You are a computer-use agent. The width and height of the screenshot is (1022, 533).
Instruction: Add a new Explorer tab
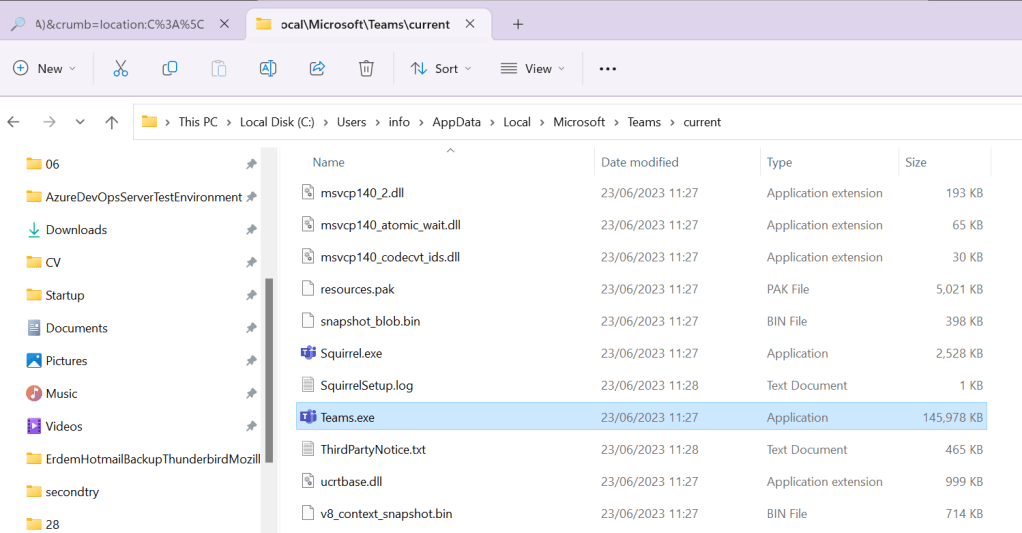(518, 24)
